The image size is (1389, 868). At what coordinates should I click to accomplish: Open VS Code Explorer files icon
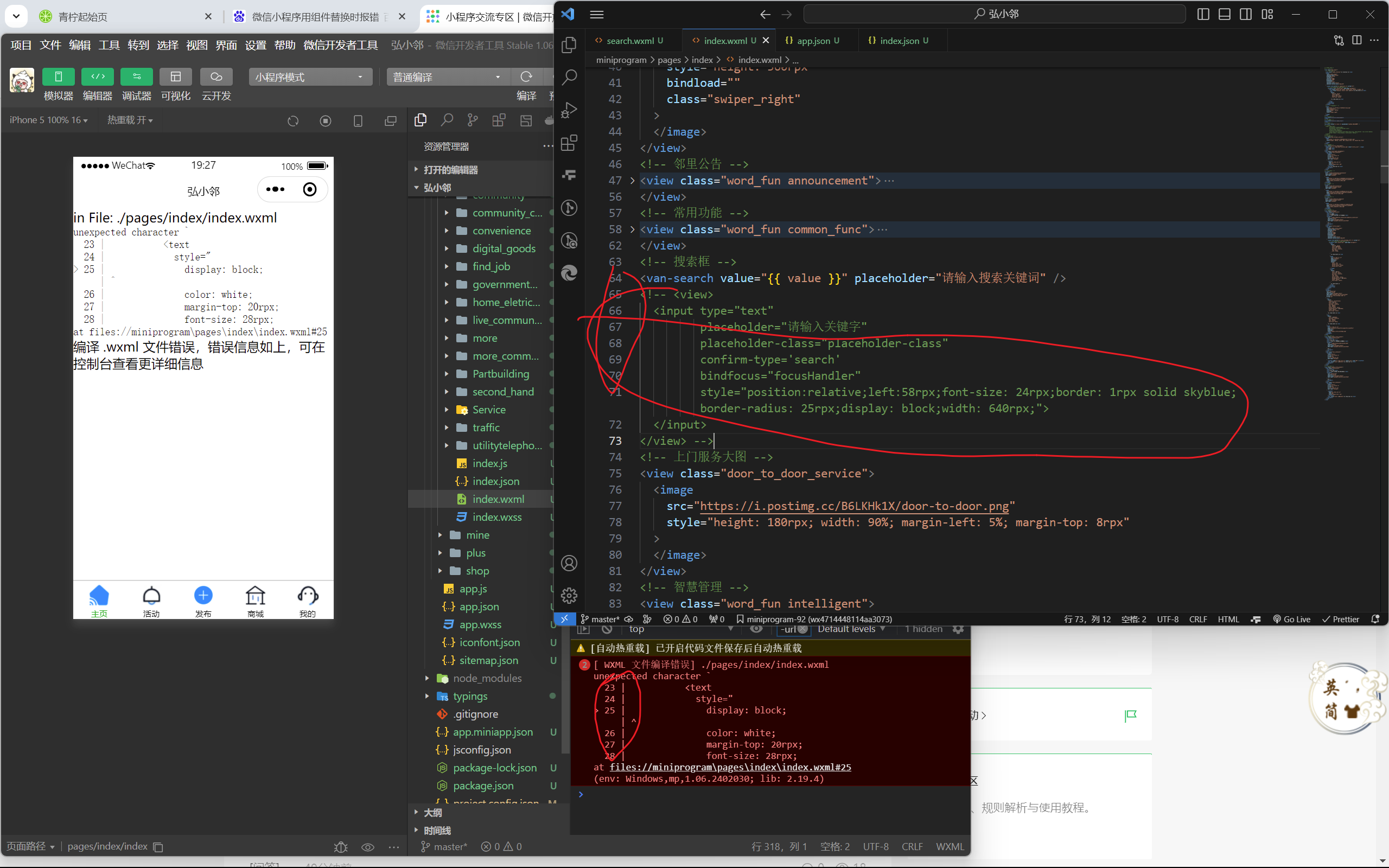(569, 45)
